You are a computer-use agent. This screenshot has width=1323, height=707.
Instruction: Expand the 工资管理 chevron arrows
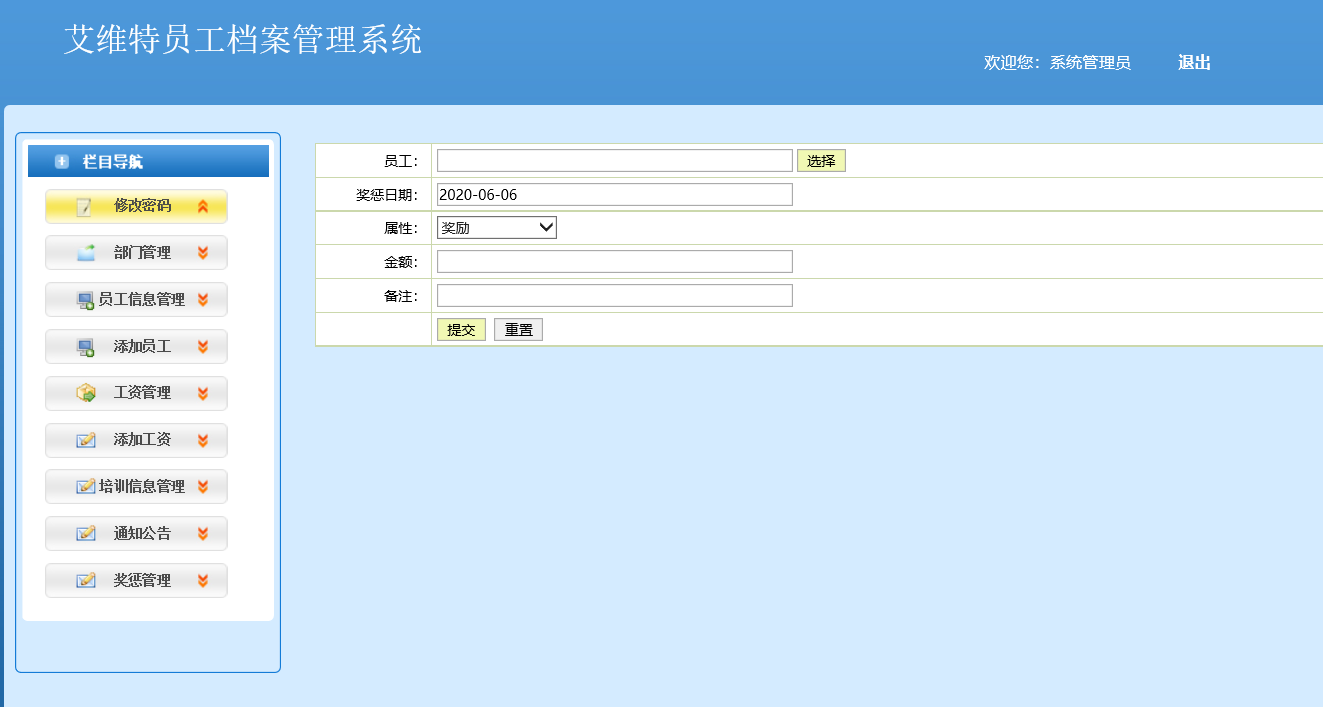[x=203, y=394]
